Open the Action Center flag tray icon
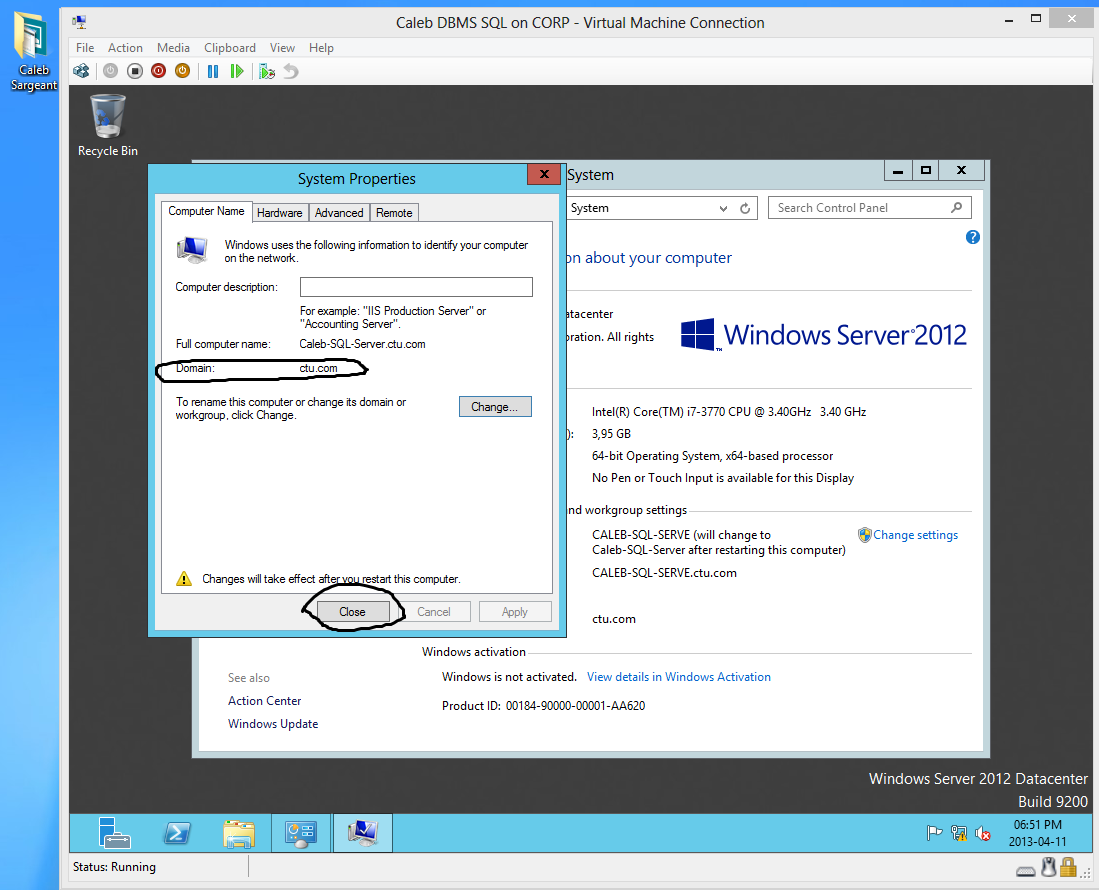Image resolution: width=1099 pixels, height=890 pixels. pyautogui.click(x=934, y=833)
